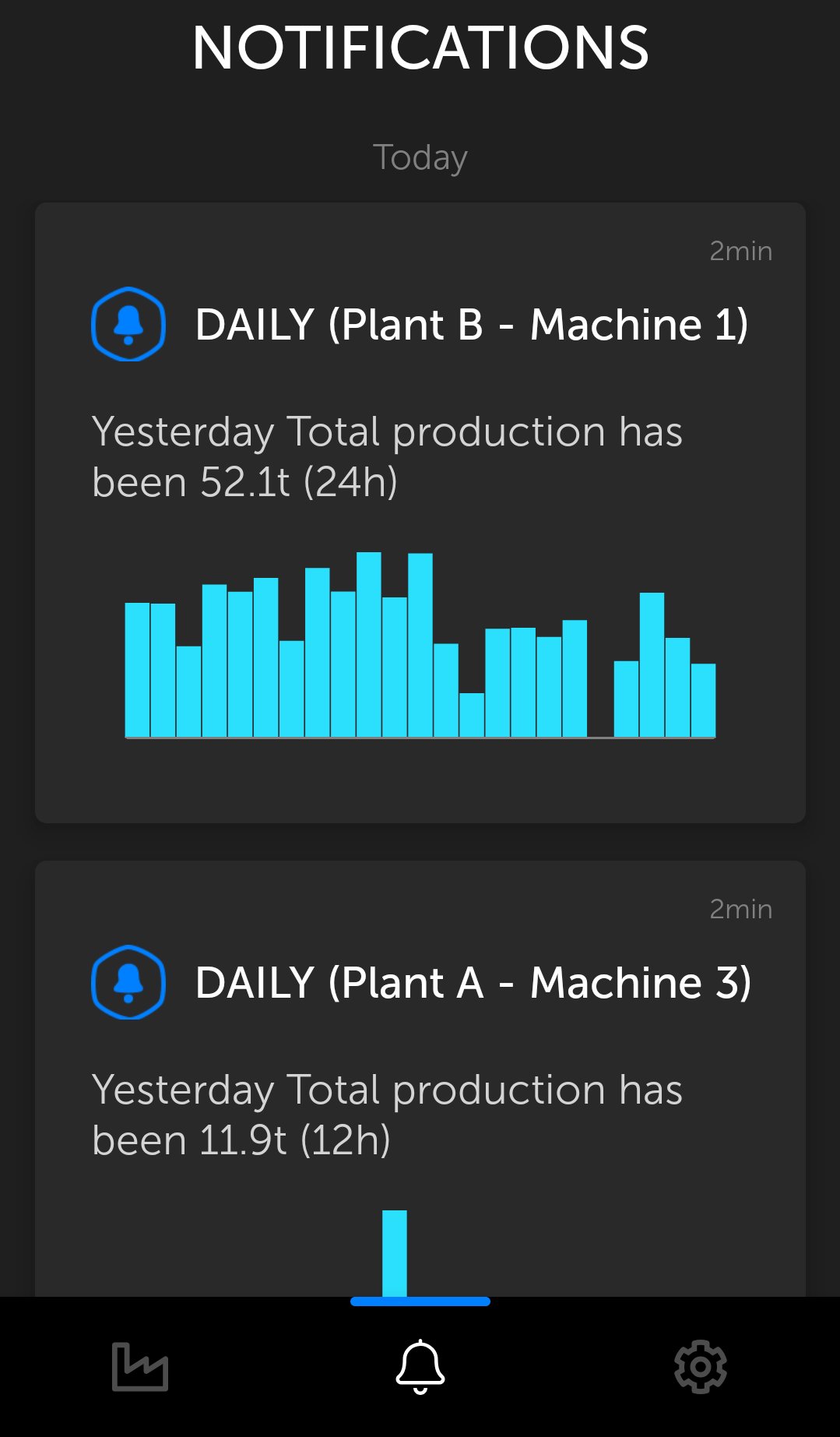This screenshot has width=840, height=1437.
Task: Tap the shortest bar in Plant B chart
Action: (472, 714)
